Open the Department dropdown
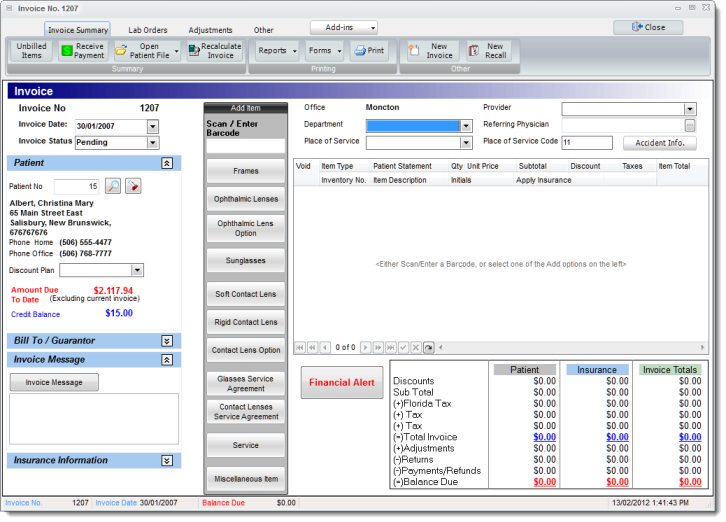Screen dimensions: 726x522 point(466,126)
